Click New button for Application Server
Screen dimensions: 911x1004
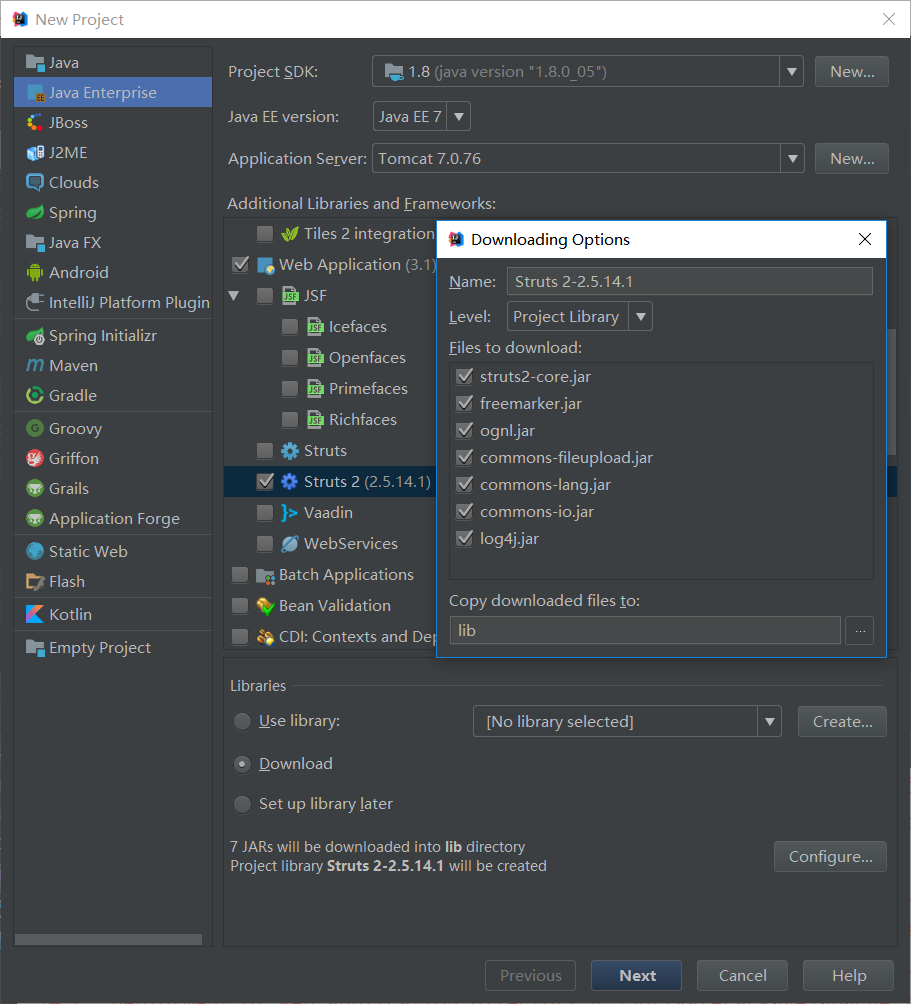coord(851,159)
